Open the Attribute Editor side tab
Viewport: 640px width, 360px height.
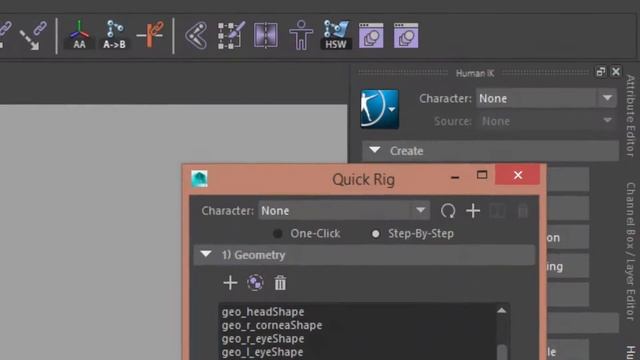631,116
